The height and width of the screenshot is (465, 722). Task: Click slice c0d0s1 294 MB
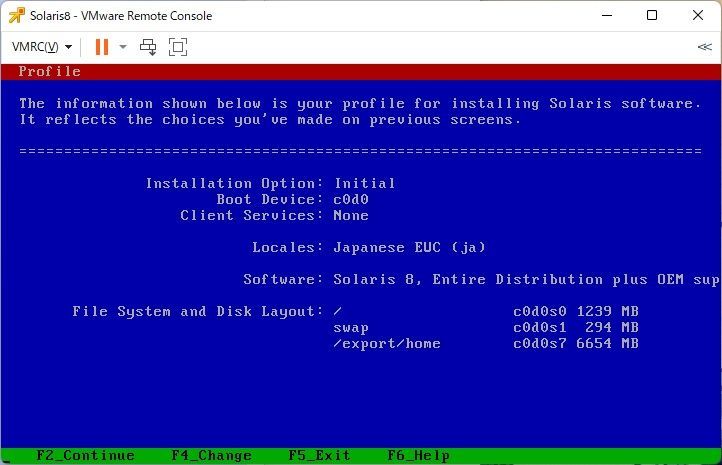pyautogui.click(x=576, y=327)
